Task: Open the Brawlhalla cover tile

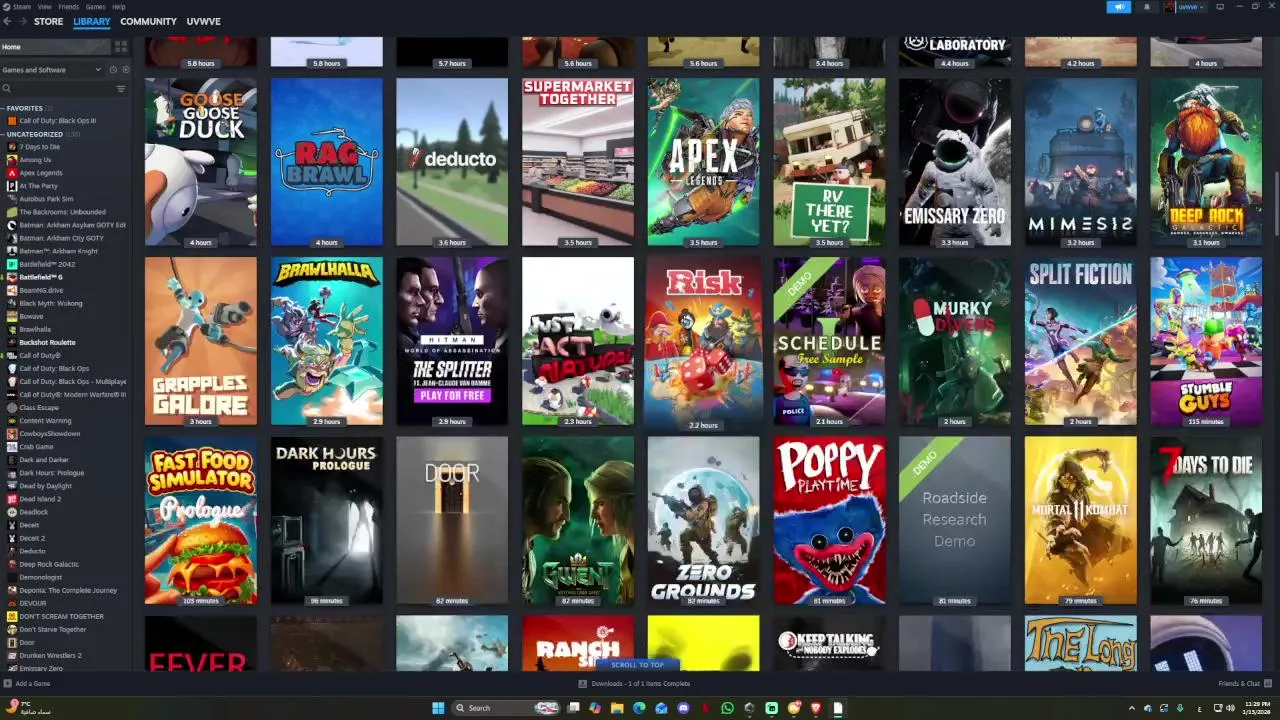Action: point(327,341)
